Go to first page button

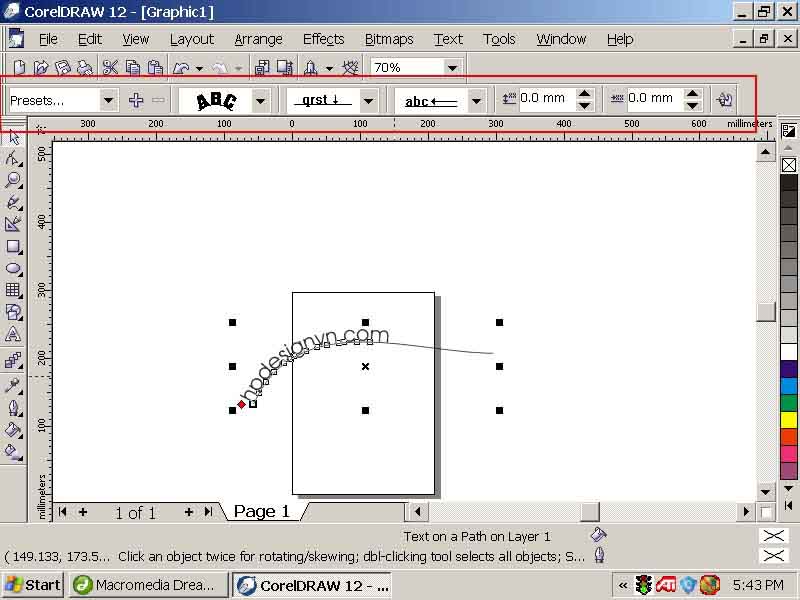62,511
